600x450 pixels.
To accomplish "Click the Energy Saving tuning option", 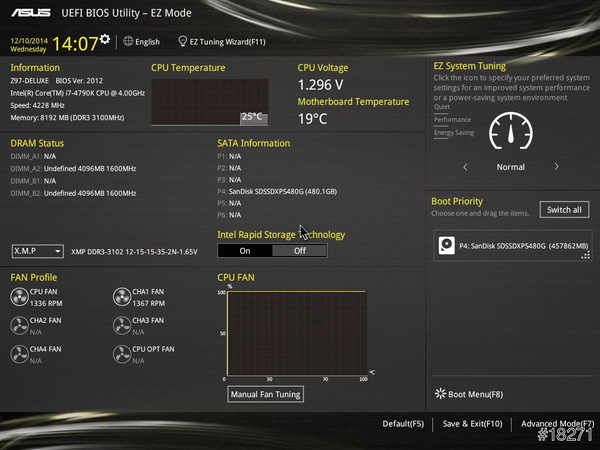I will pyautogui.click(x=454, y=132).
